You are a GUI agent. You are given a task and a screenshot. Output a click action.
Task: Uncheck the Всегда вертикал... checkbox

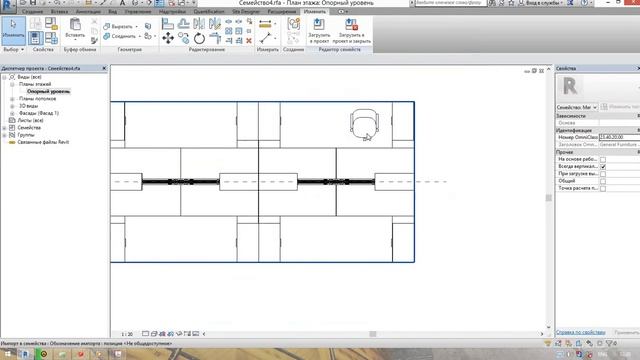(603, 167)
